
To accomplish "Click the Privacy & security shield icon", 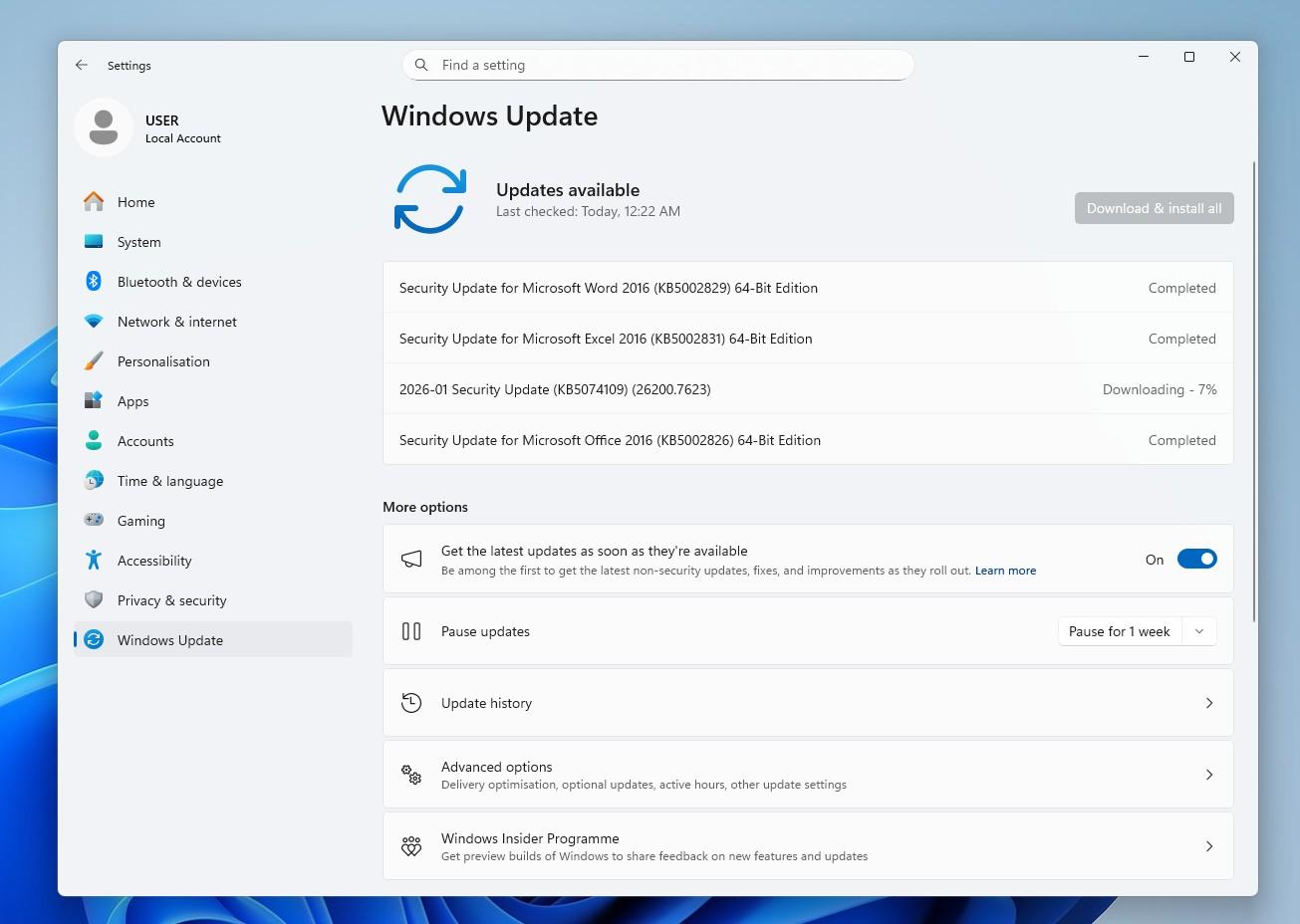I will (94, 600).
